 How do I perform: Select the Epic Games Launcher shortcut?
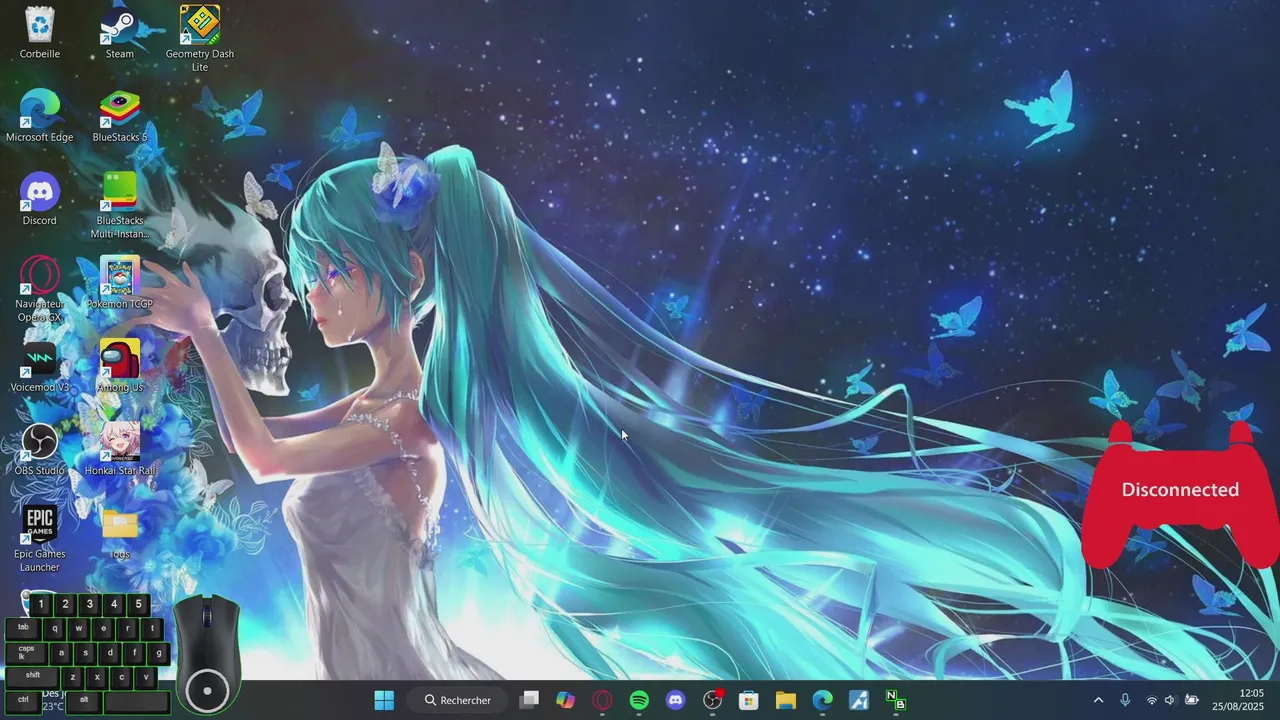click(40, 539)
